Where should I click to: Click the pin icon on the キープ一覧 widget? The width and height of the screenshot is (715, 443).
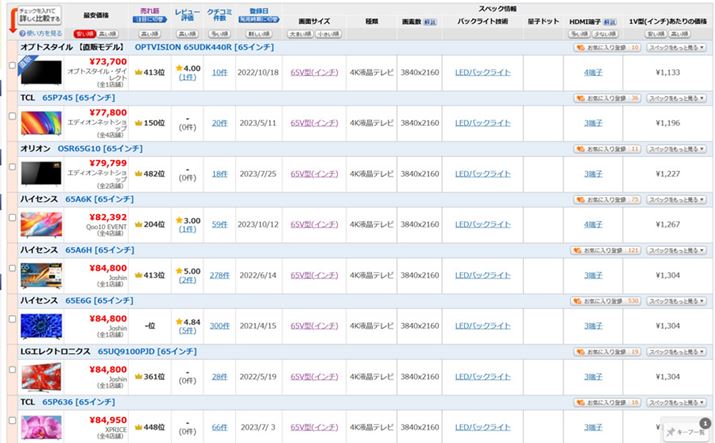[x=670, y=433]
